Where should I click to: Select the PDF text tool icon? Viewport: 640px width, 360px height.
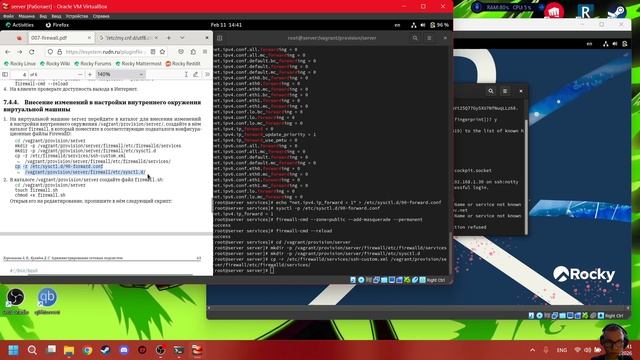tap(186, 74)
